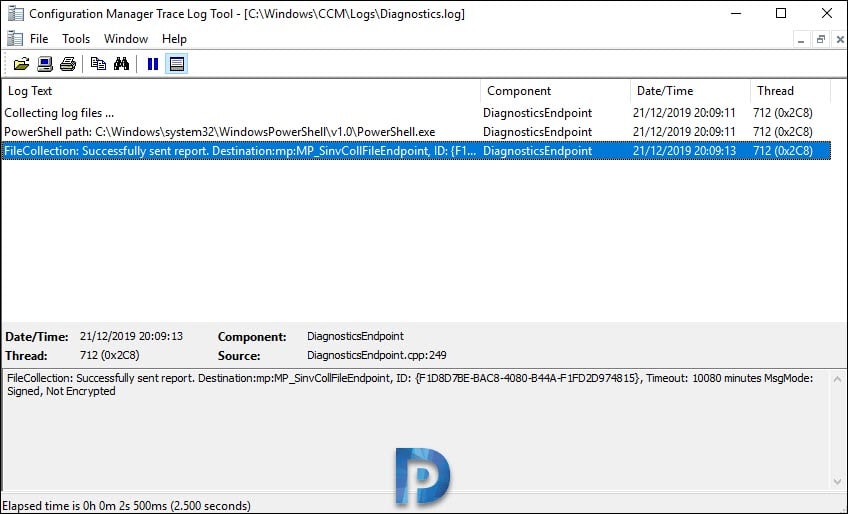
Task: Sort by the Date/Time column header
Action: [690, 91]
